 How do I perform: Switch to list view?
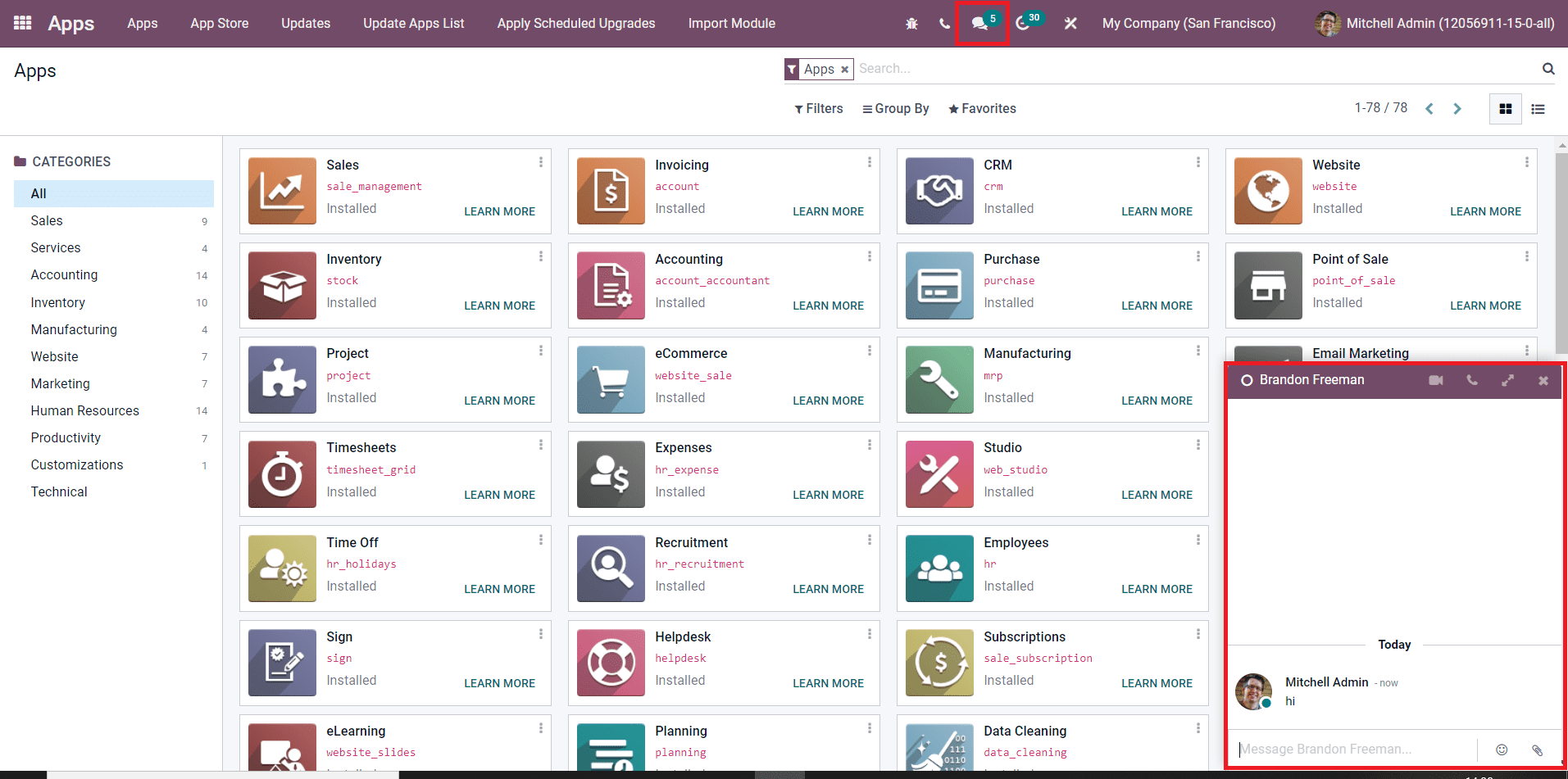pyautogui.click(x=1538, y=109)
